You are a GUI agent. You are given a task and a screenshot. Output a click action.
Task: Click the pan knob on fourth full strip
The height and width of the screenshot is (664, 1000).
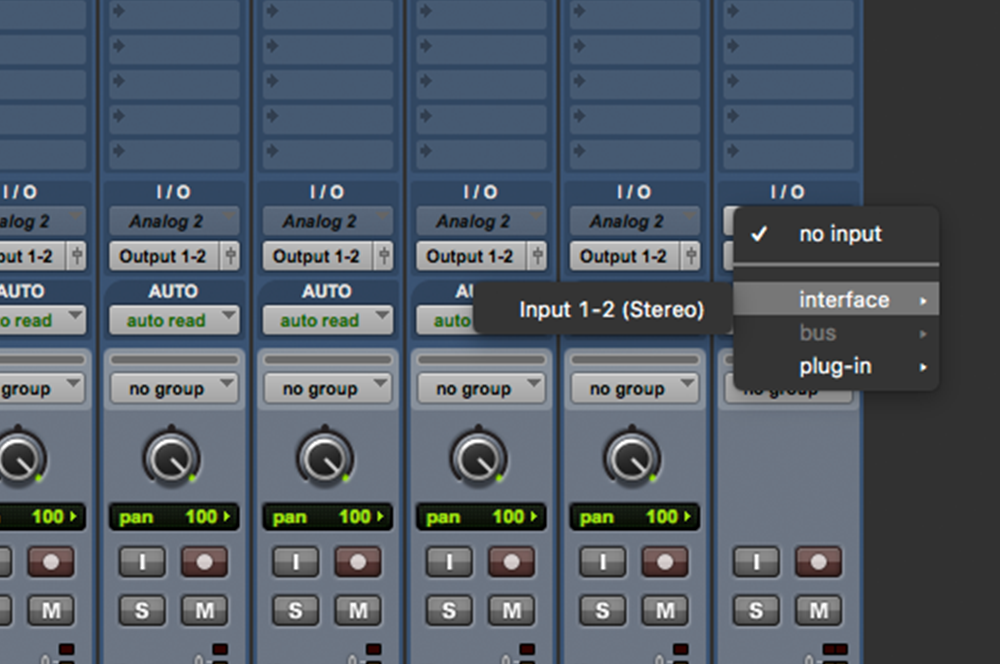632,458
